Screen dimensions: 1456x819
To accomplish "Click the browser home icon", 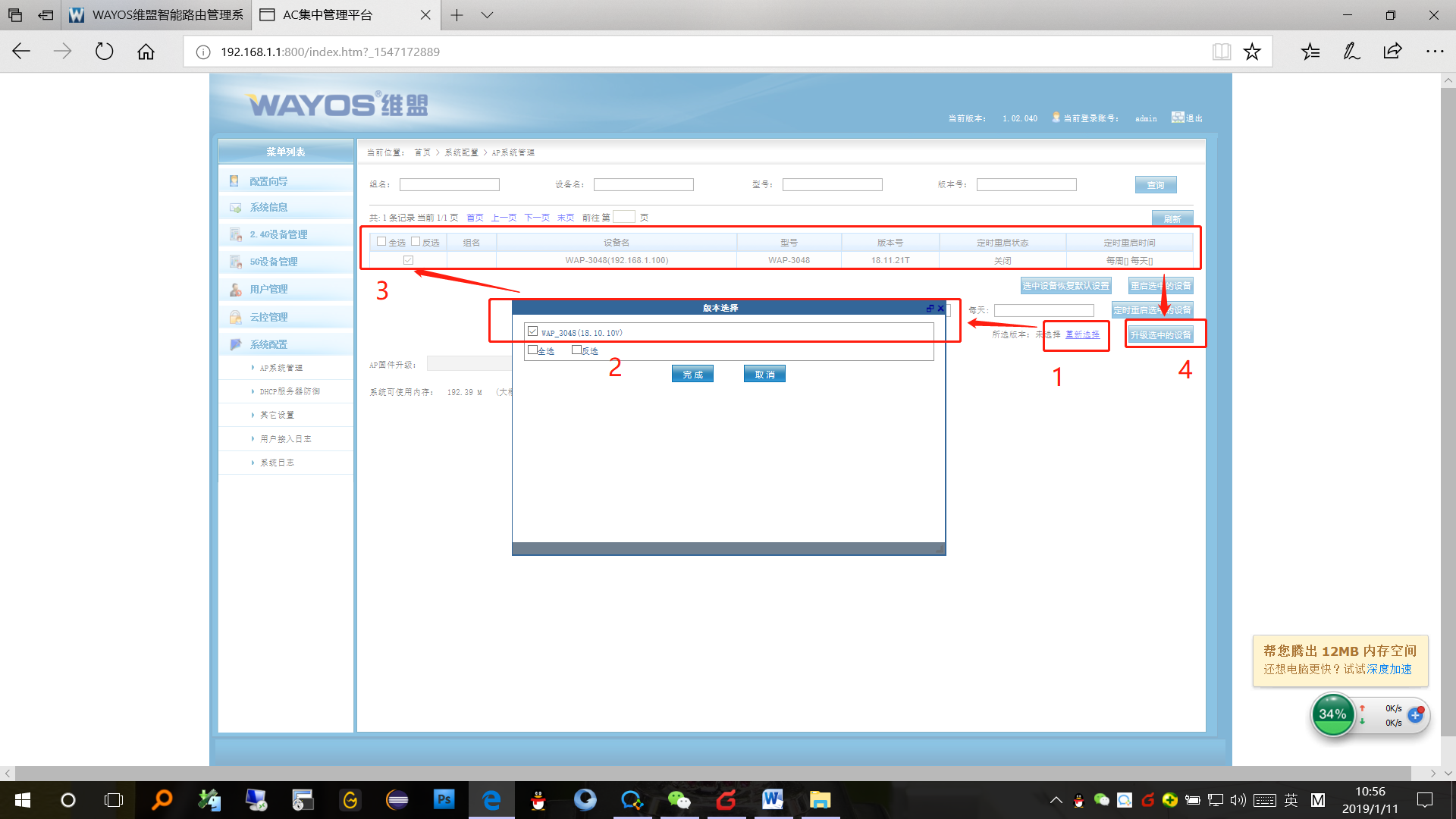I will tap(146, 52).
